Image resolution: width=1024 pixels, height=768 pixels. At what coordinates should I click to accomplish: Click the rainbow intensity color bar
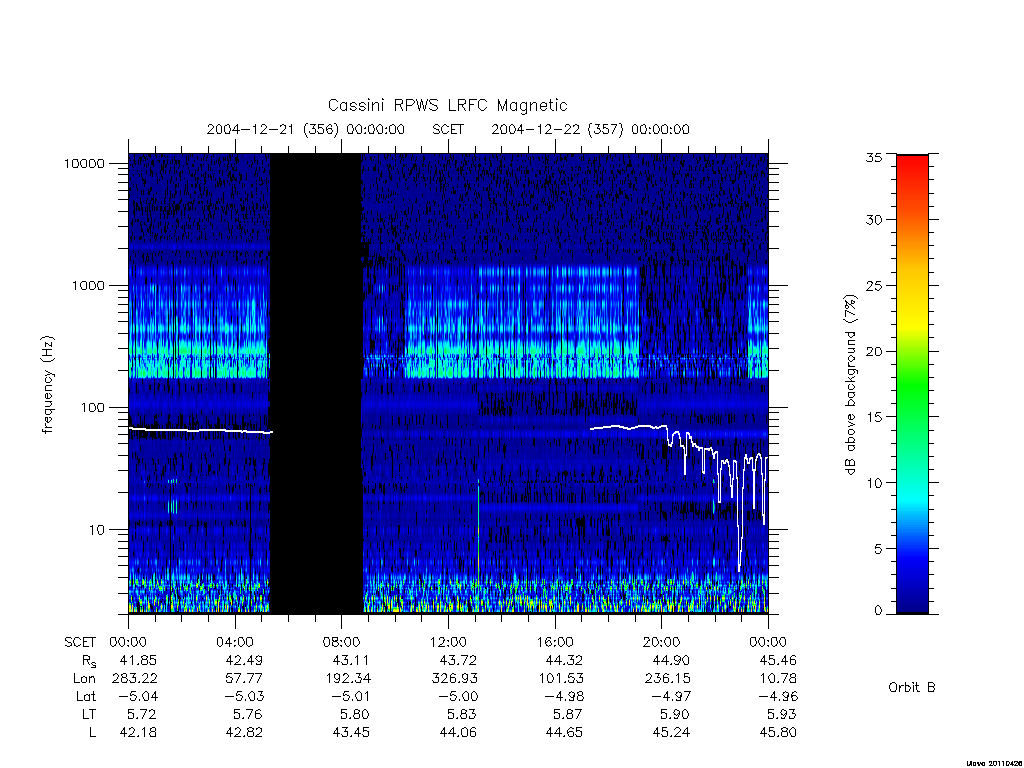tap(912, 384)
